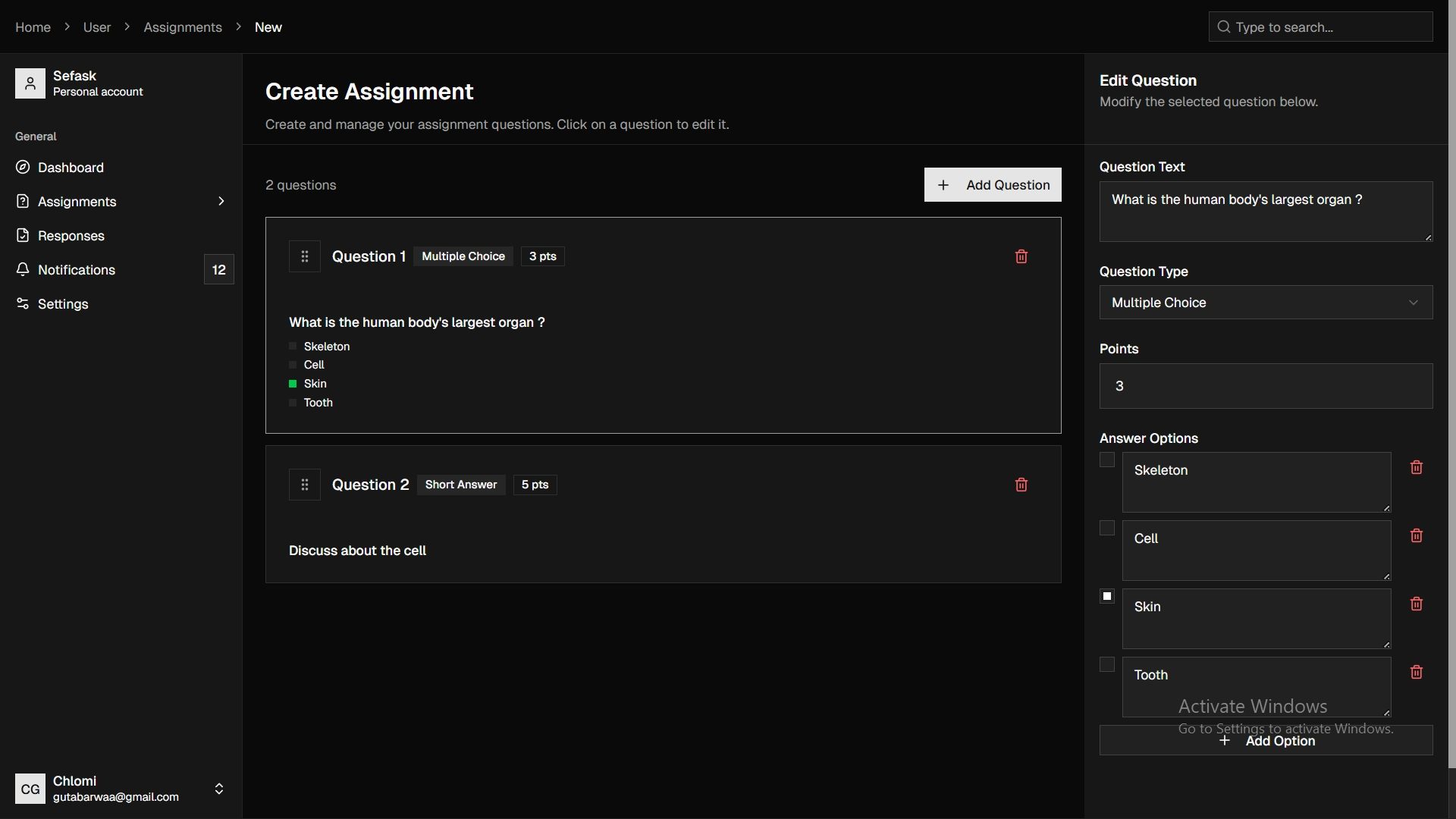Uncheck the Skin correct-answer checkbox
Image resolution: width=1456 pixels, height=819 pixels.
tap(1107, 597)
